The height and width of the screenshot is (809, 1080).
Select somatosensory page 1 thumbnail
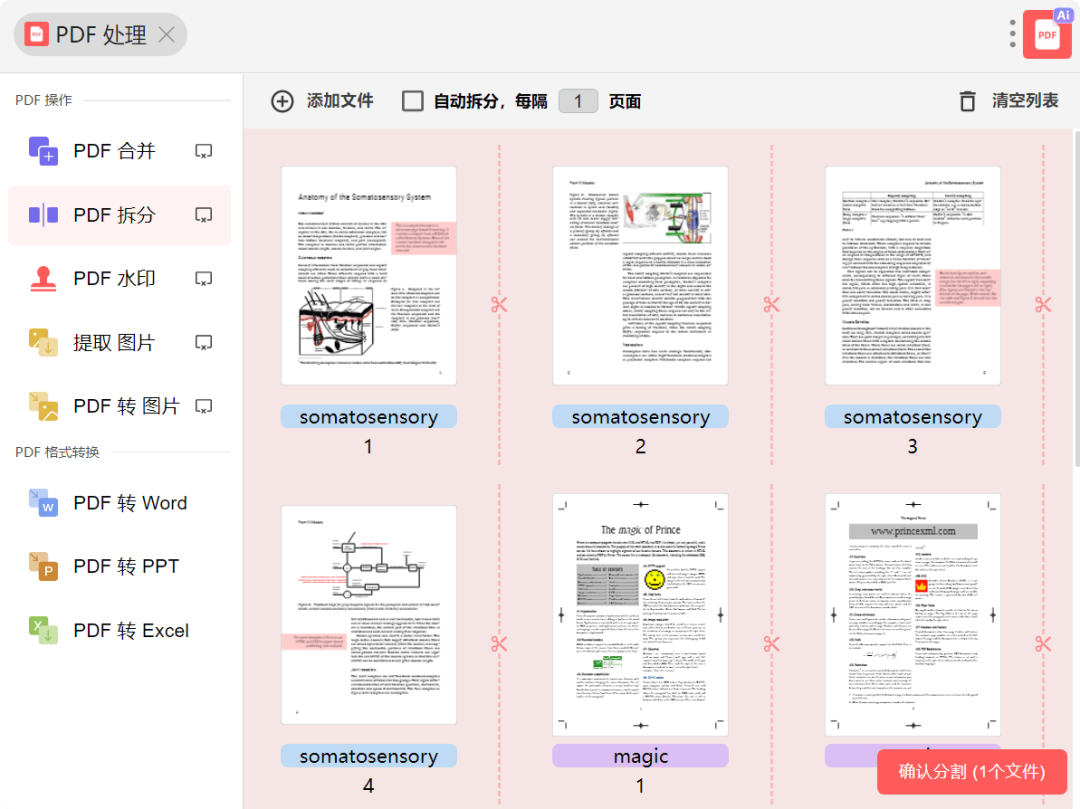point(369,275)
